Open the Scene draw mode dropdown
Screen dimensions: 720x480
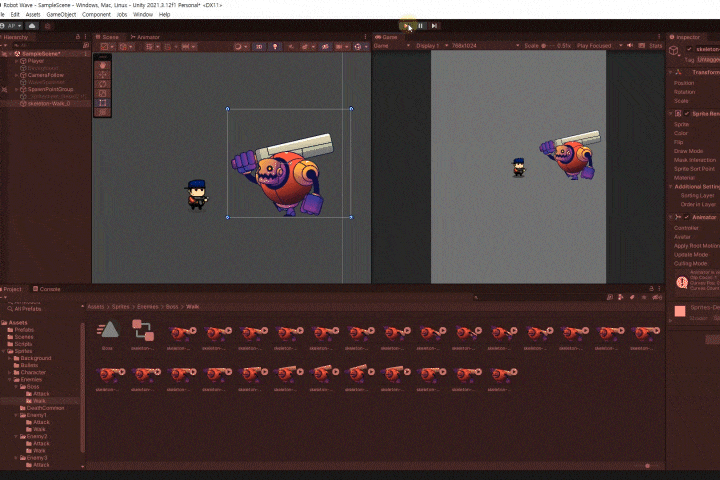(x=240, y=46)
